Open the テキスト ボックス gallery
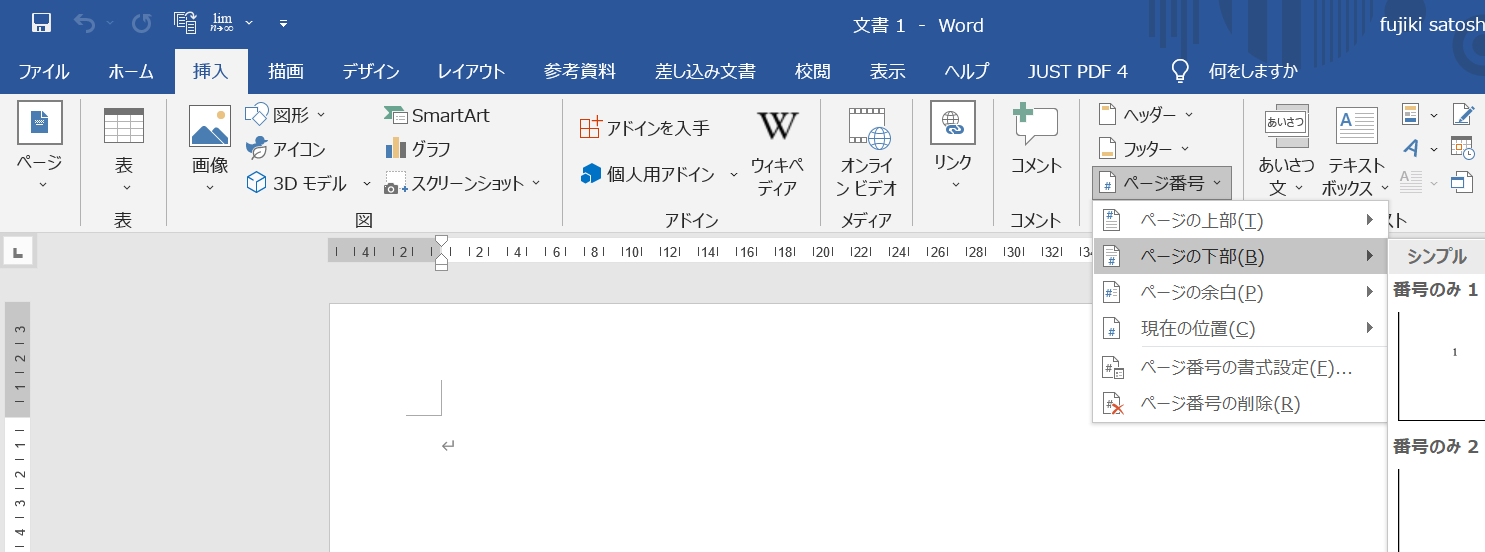The height and width of the screenshot is (552, 1485). click(x=1357, y=150)
